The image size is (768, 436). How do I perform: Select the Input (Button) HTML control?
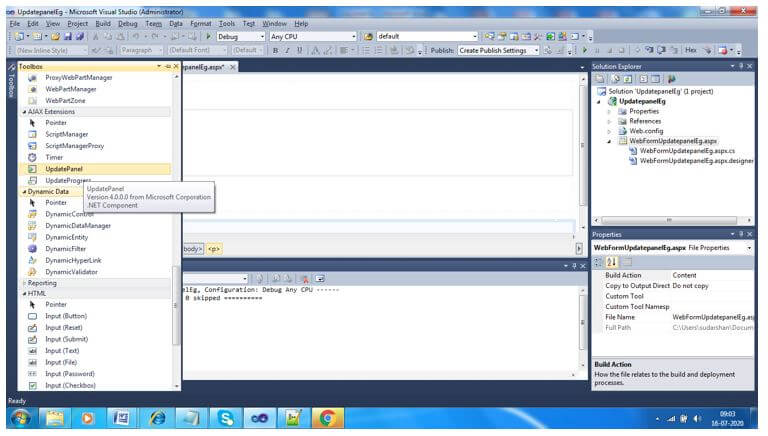tap(66, 316)
